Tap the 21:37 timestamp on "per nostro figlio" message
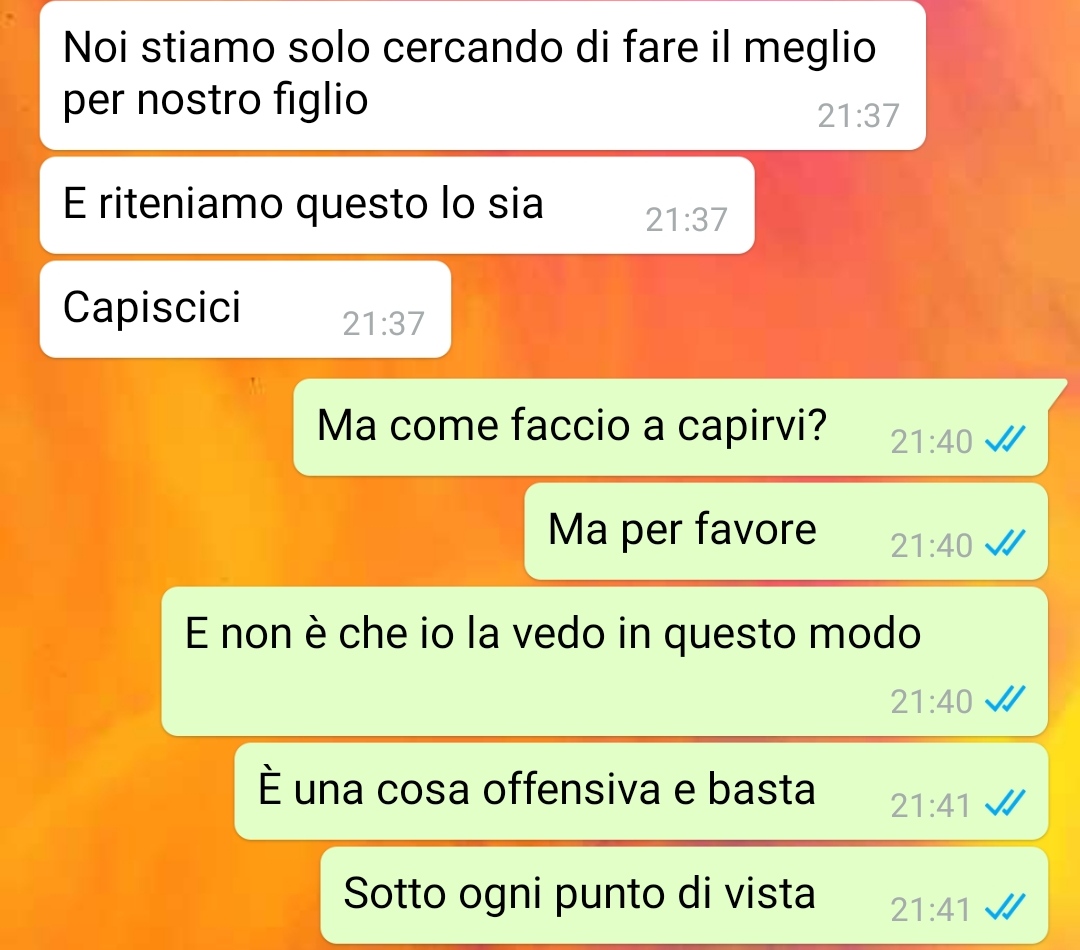This screenshot has width=1080, height=950. tap(858, 115)
